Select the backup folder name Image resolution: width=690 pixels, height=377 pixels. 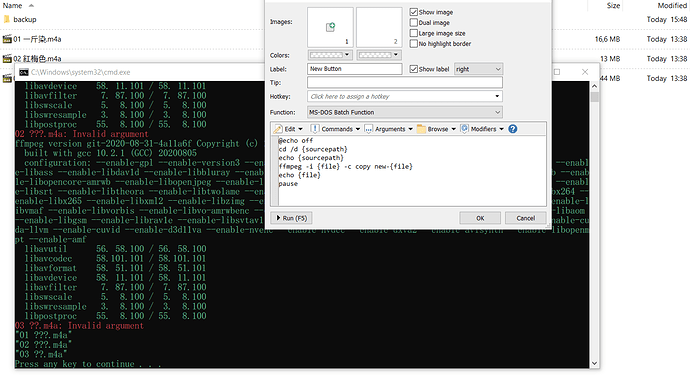25,19
